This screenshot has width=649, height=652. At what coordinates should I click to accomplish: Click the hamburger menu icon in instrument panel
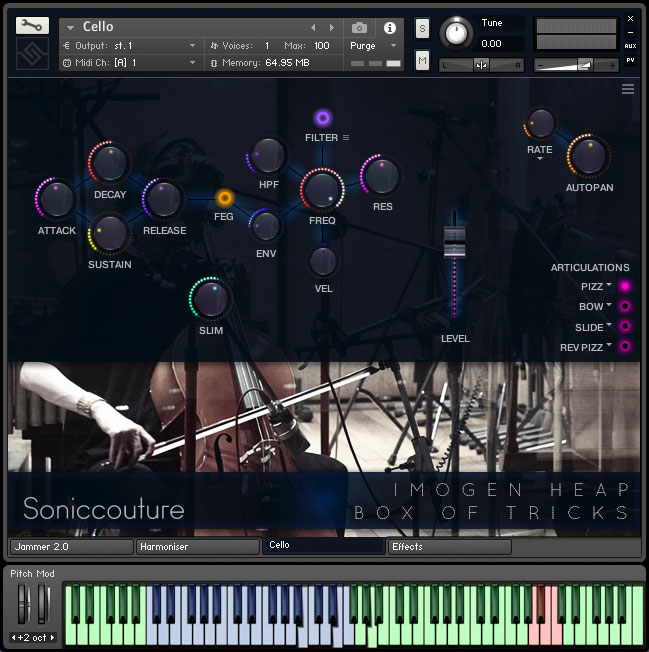click(x=628, y=89)
